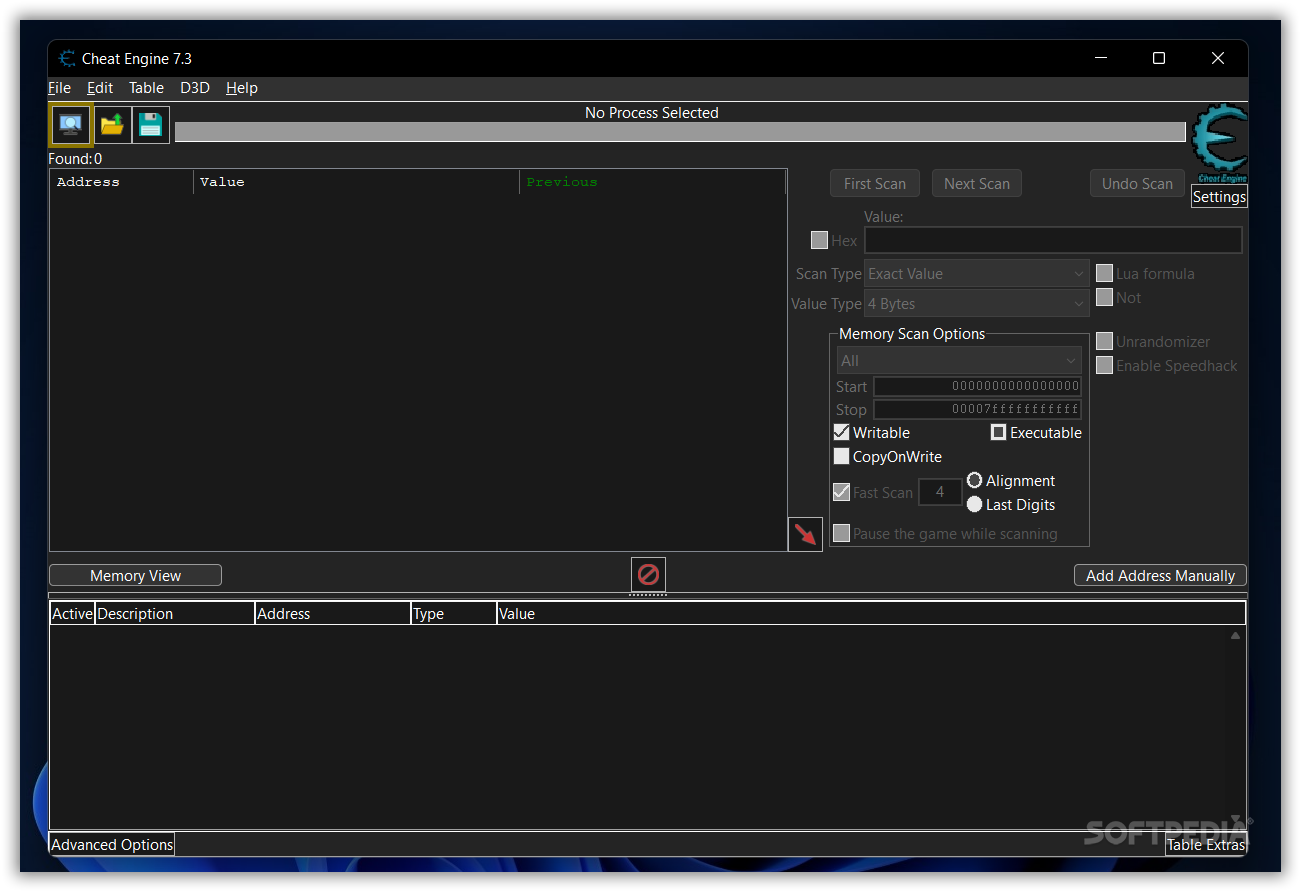Click the Description column header
This screenshot has height=892, width=1301.
point(175,613)
